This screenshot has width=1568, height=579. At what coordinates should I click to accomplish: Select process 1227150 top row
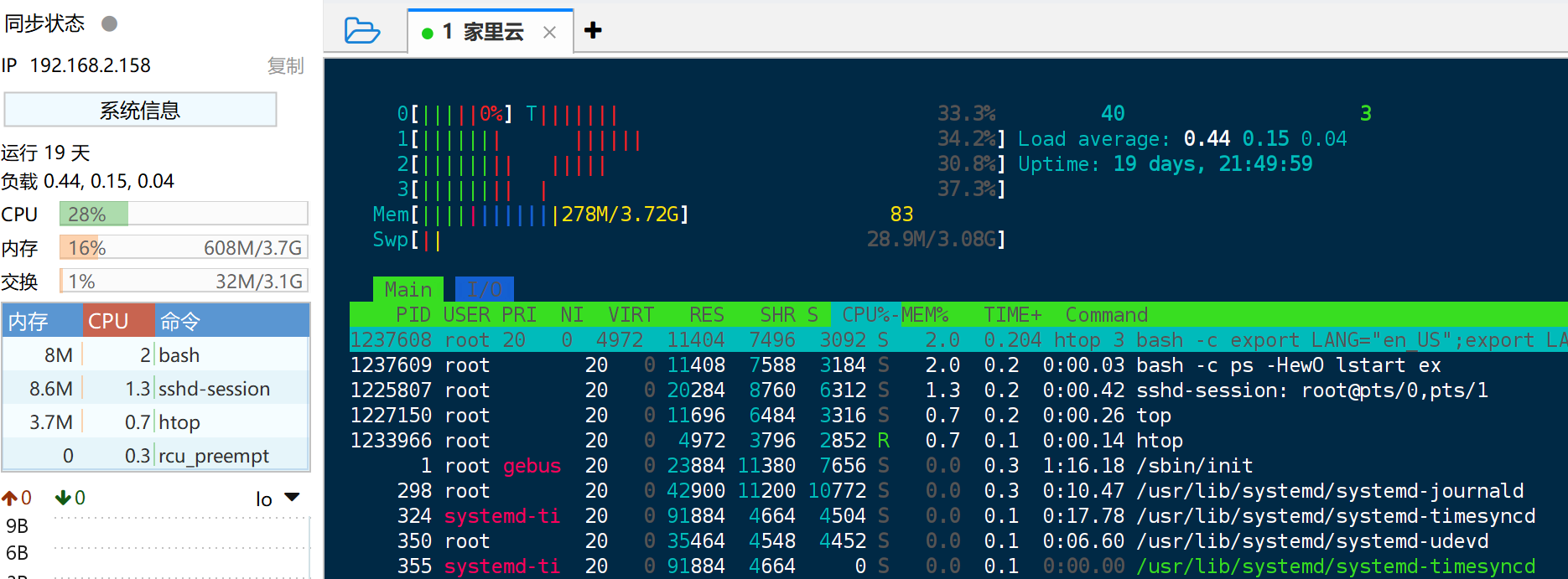958,415
